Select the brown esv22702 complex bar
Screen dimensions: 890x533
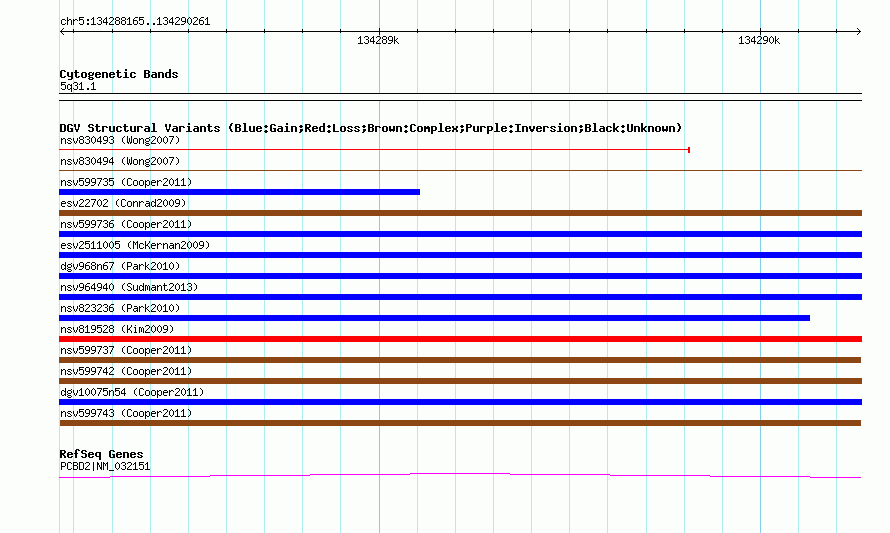460,213
